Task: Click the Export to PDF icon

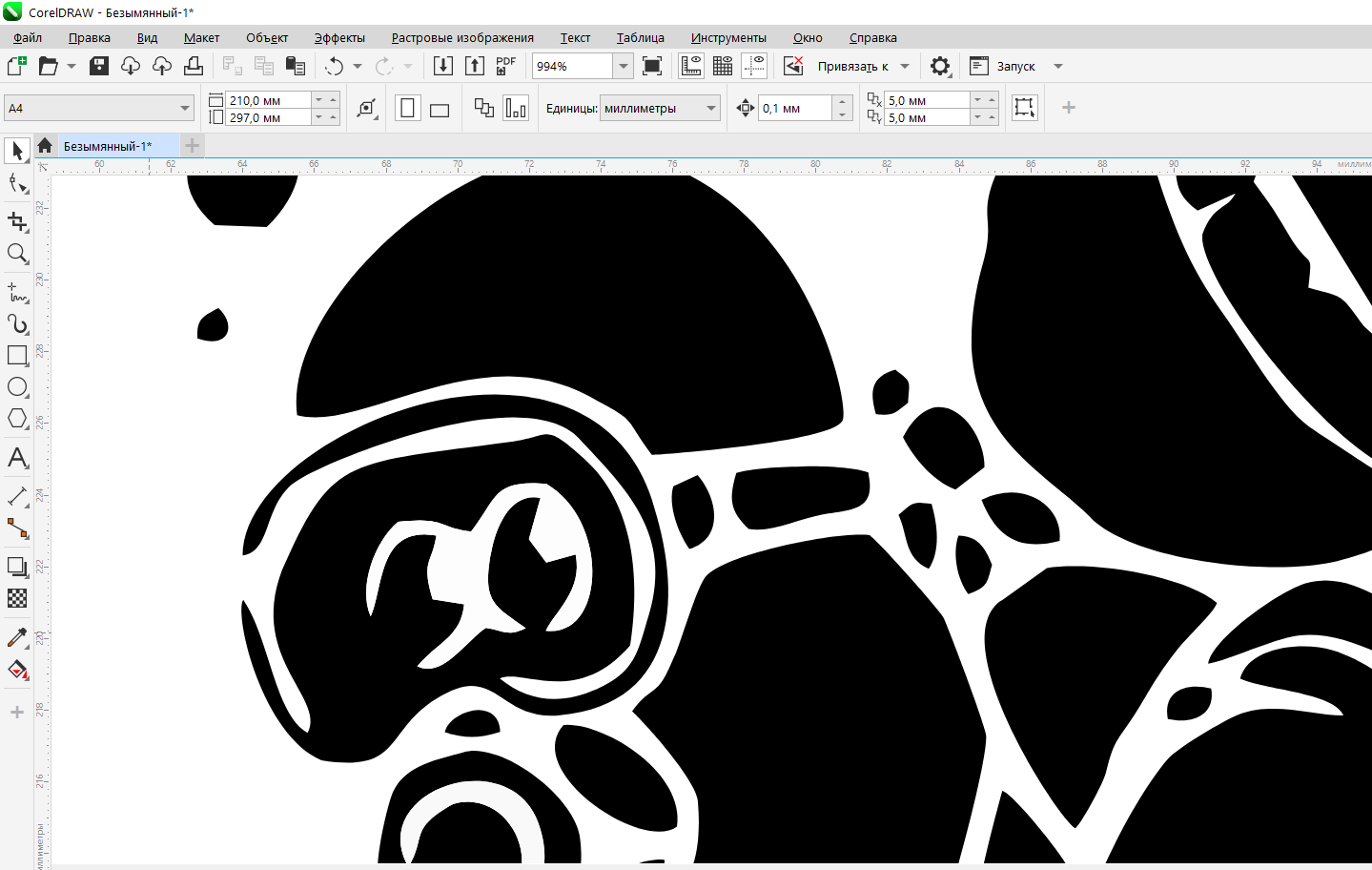Action: 505,66
